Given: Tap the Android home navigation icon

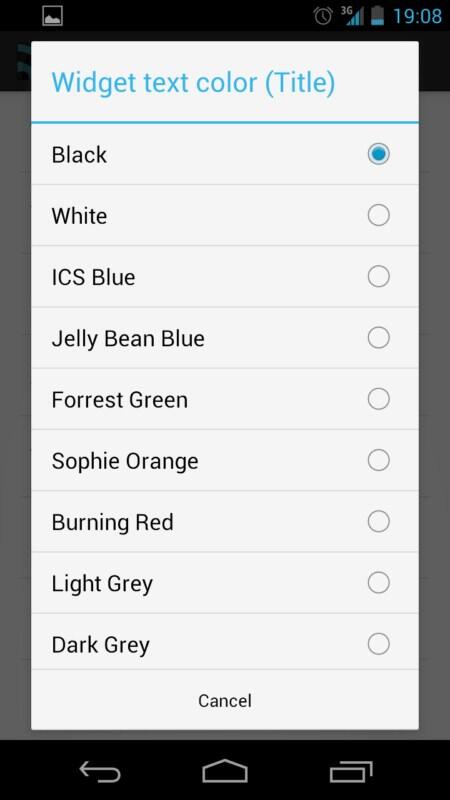Looking at the screenshot, I should coord(225,770).
